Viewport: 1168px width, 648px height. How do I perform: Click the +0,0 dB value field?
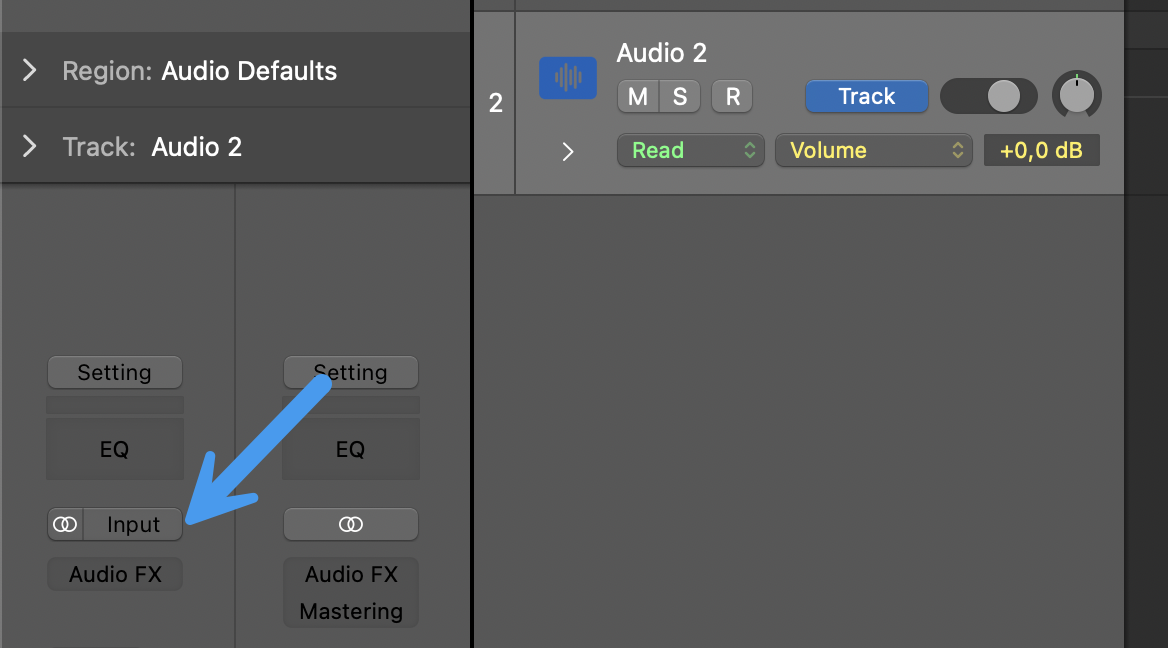click(1041, 151)
